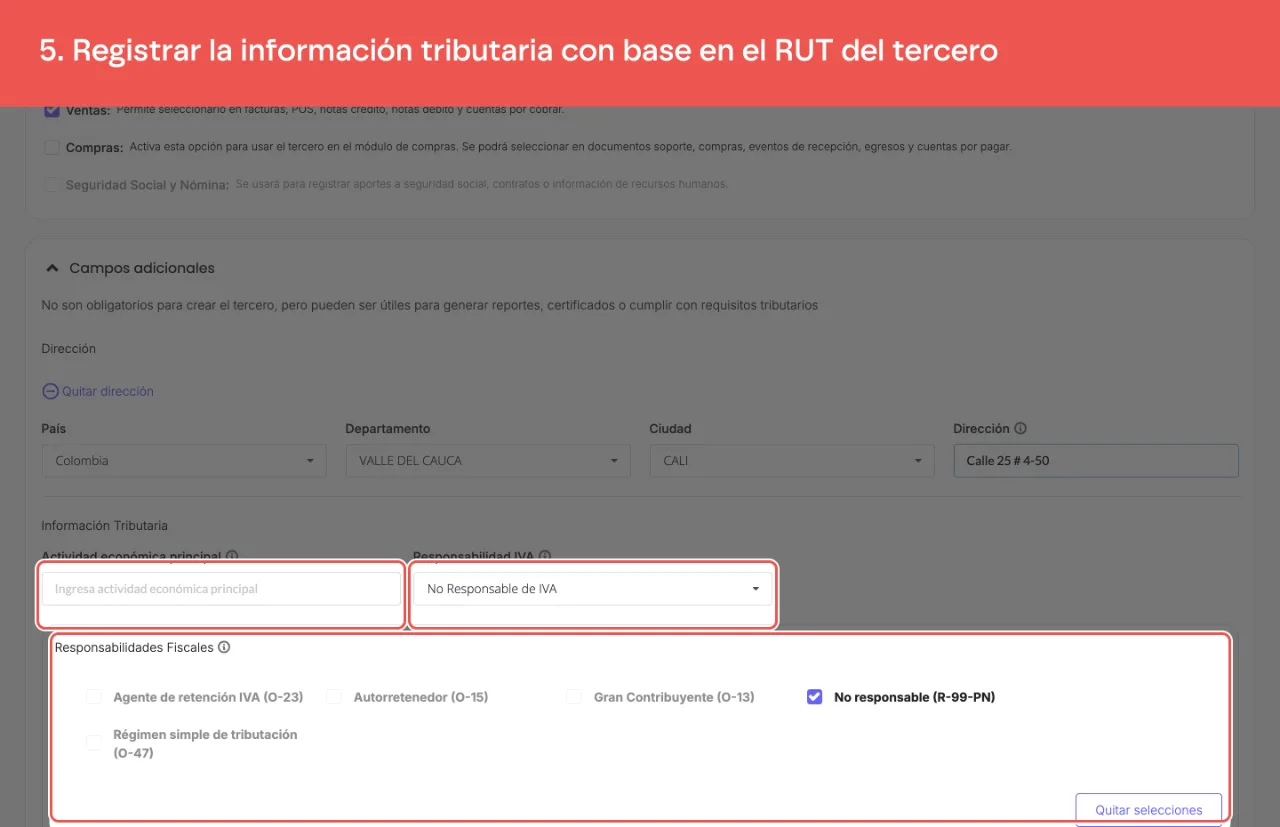Viewport: 1280px width, 827px height.
Task: Click the Quitar selecciones button
Action: tap(1149, 810)
